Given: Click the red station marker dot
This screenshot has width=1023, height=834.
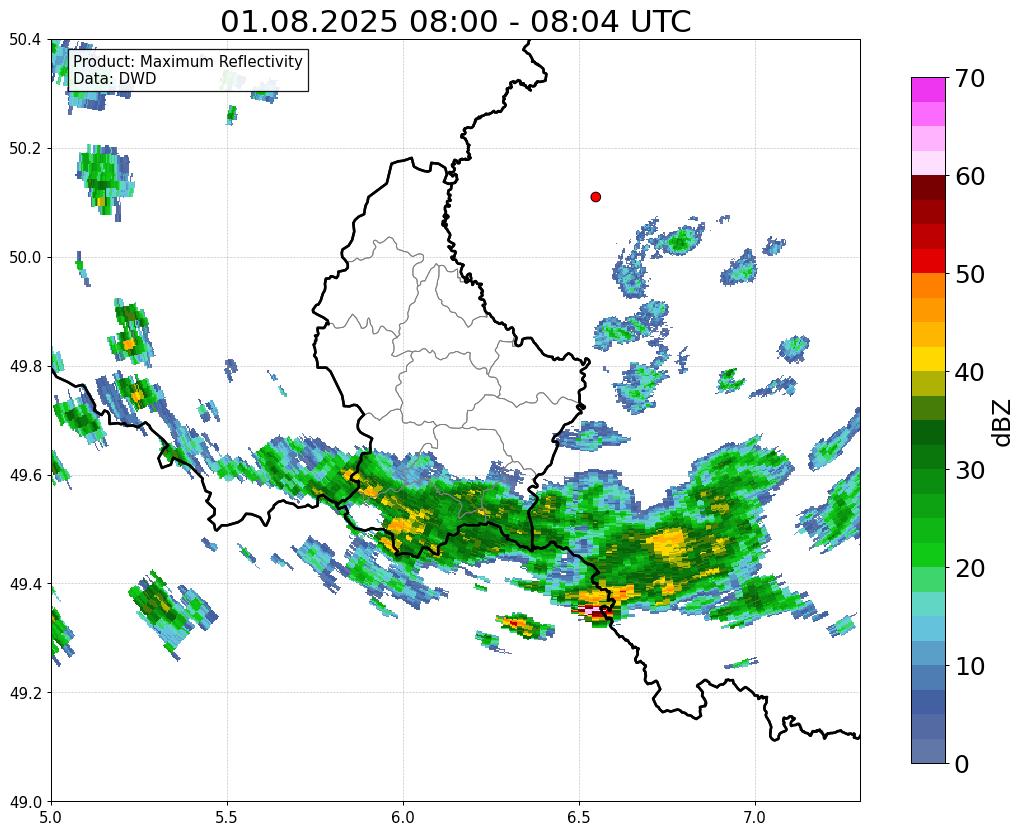Looking at the screenshot, I should point(595,196).
